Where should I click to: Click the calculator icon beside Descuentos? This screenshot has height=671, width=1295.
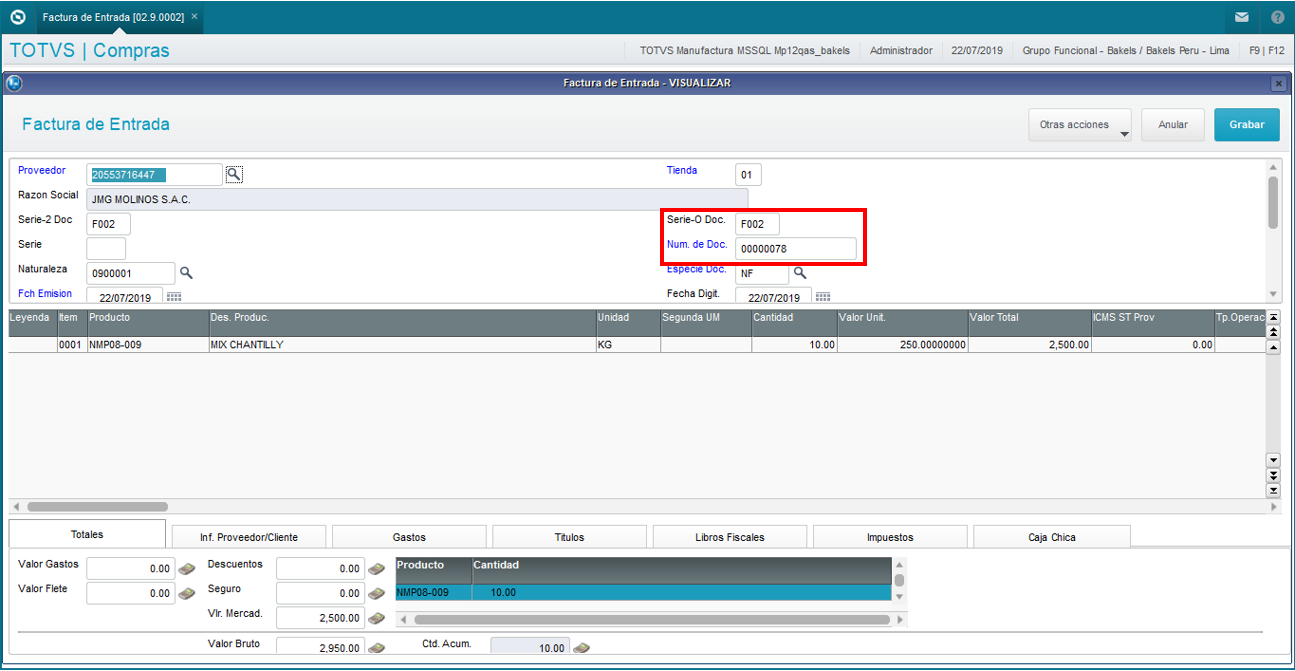pyautogui.click(x=376, y=568)
